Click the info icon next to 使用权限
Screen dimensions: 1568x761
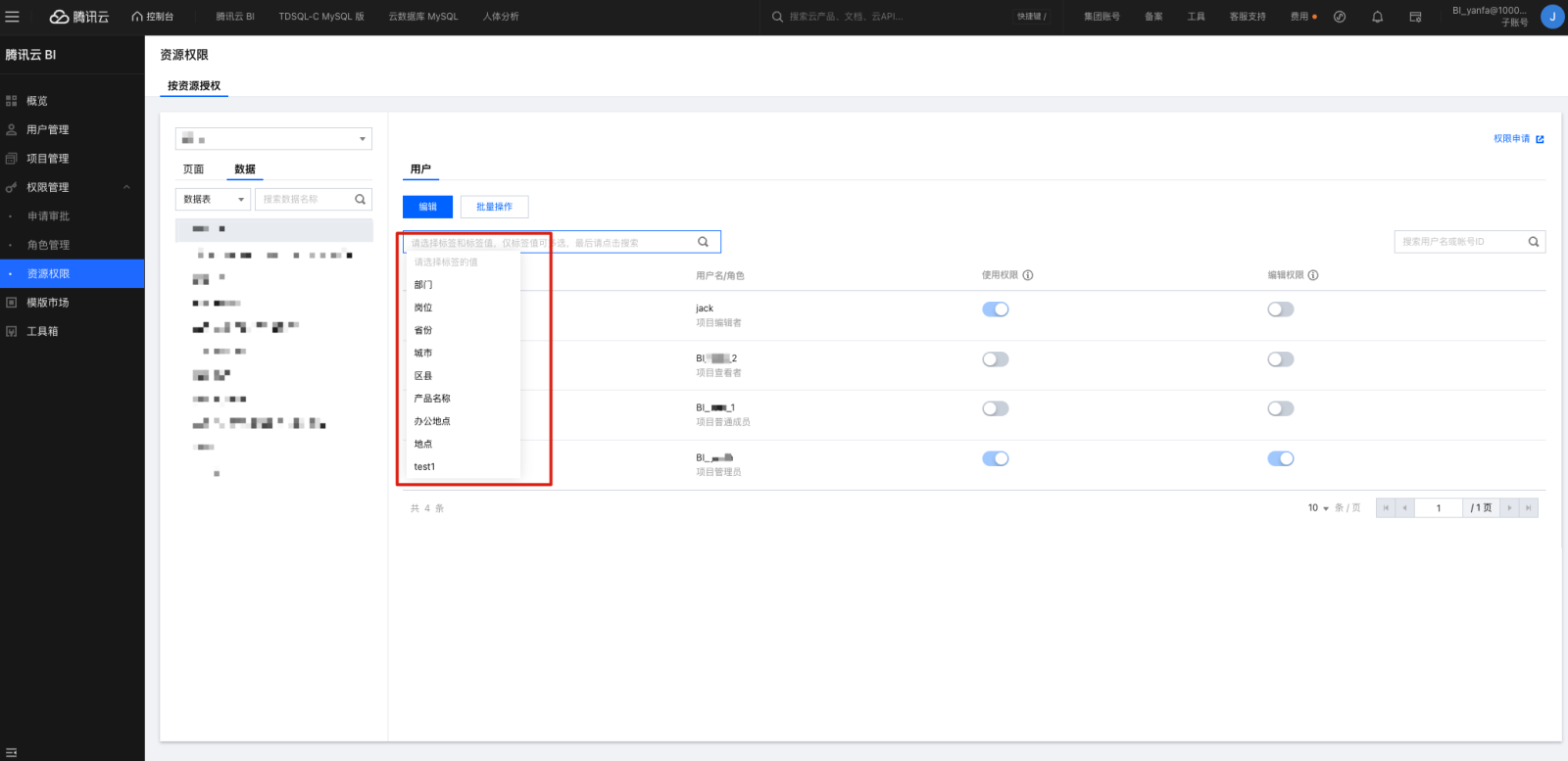tap(1028, 275)
